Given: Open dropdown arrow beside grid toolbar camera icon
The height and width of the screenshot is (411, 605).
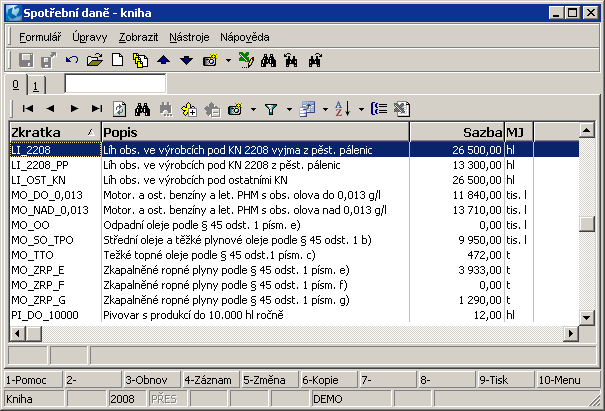Looking at the screenshot, I should pos(253,109).
